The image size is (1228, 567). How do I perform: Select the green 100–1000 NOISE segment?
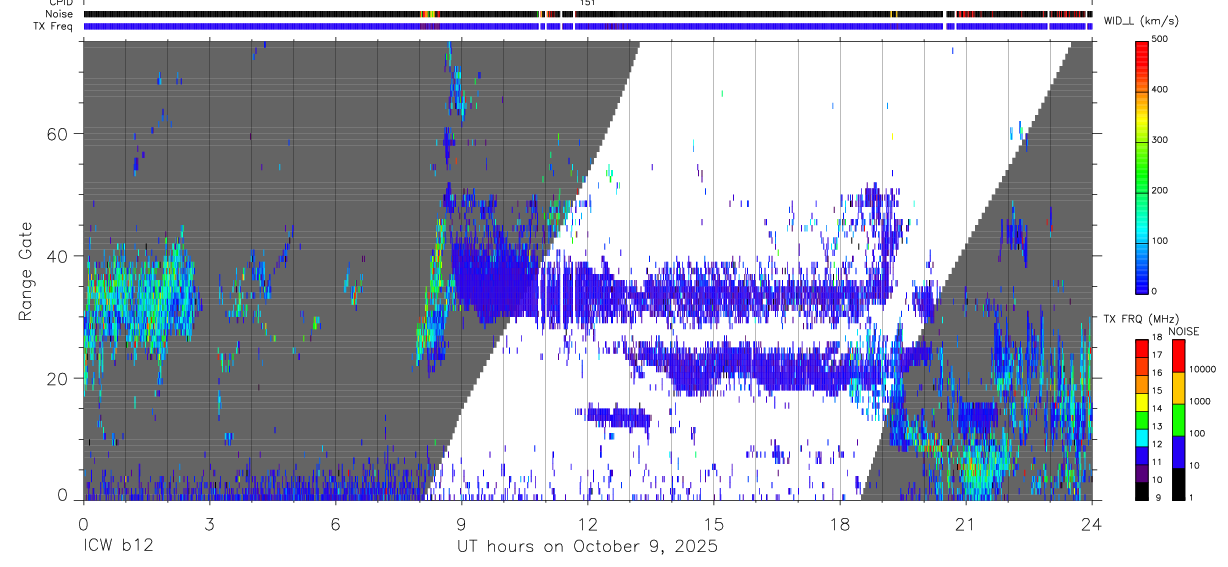click(x=1178, y=419)
